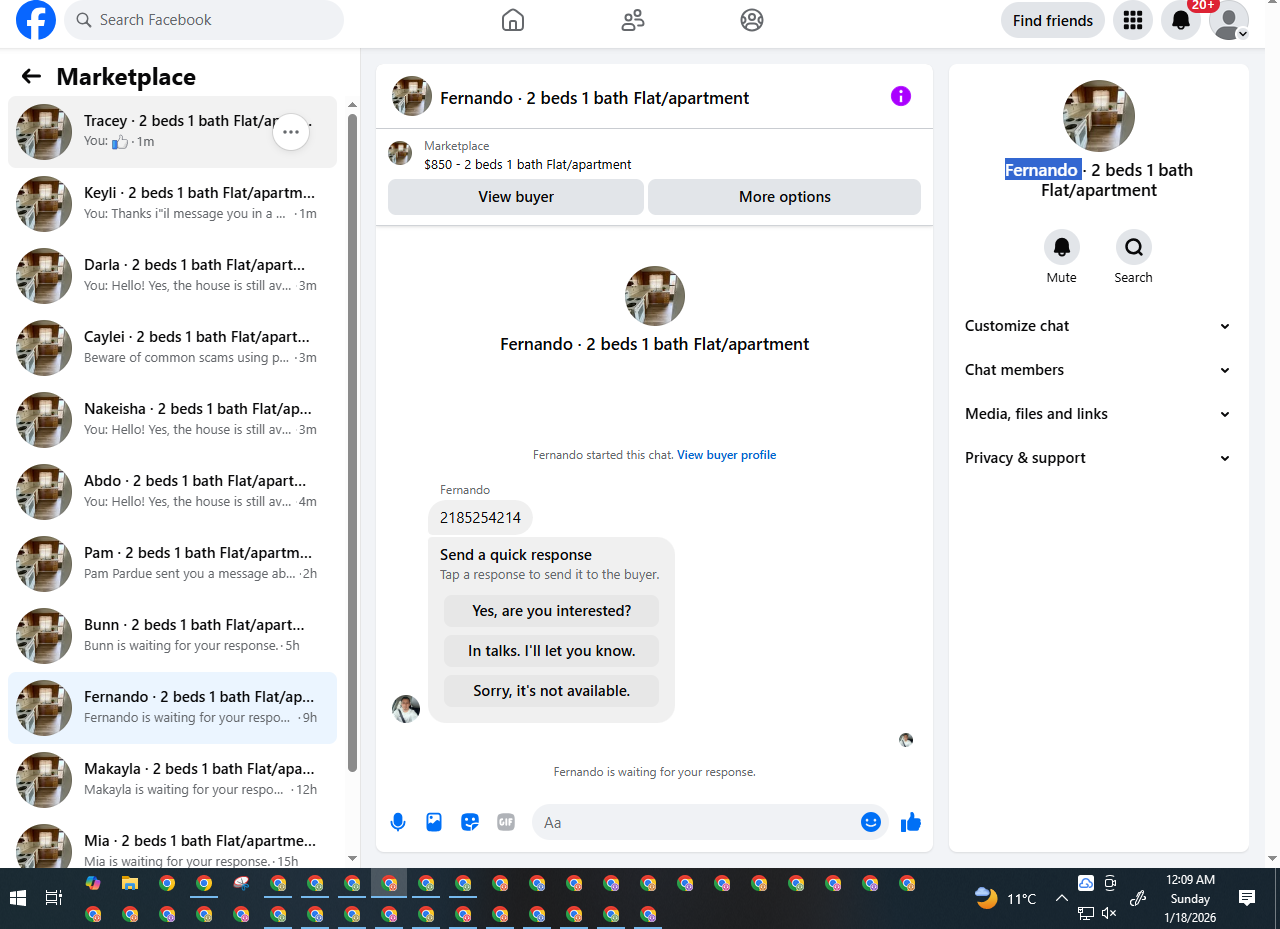The height and width of the screenshot is (929, 1280).
Task: Click the chat list scroll-up arrow
Action: [x=352, y=104]
